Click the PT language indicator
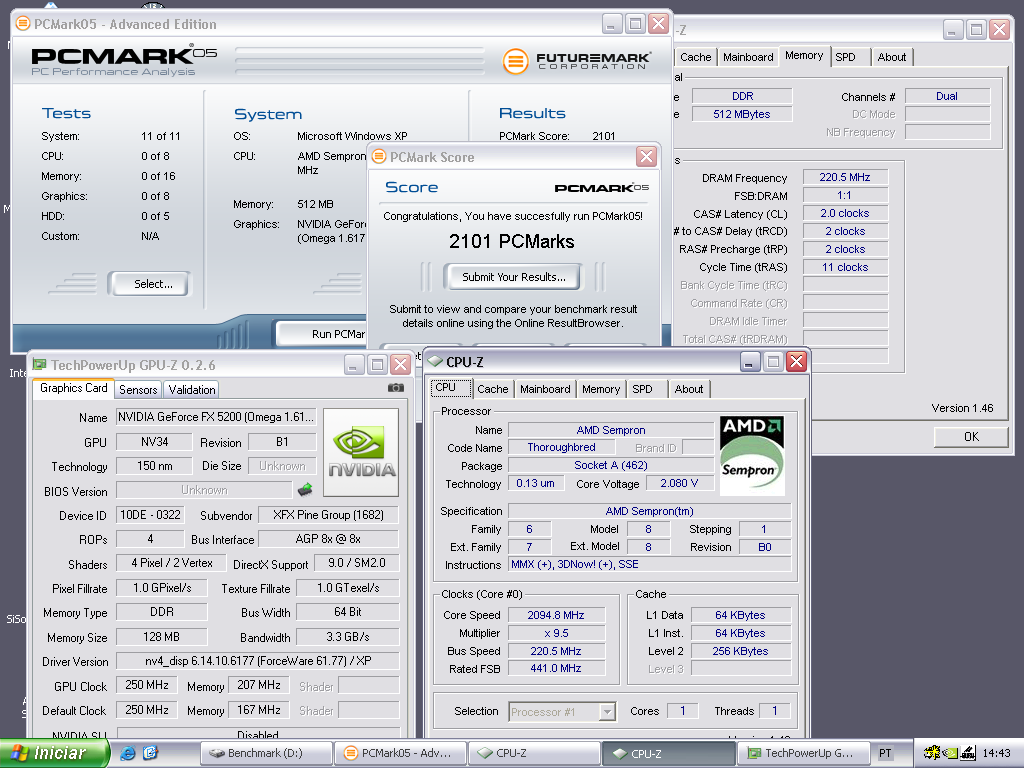The height and width of the screenshot is (768, 1024). coord(885,753)
